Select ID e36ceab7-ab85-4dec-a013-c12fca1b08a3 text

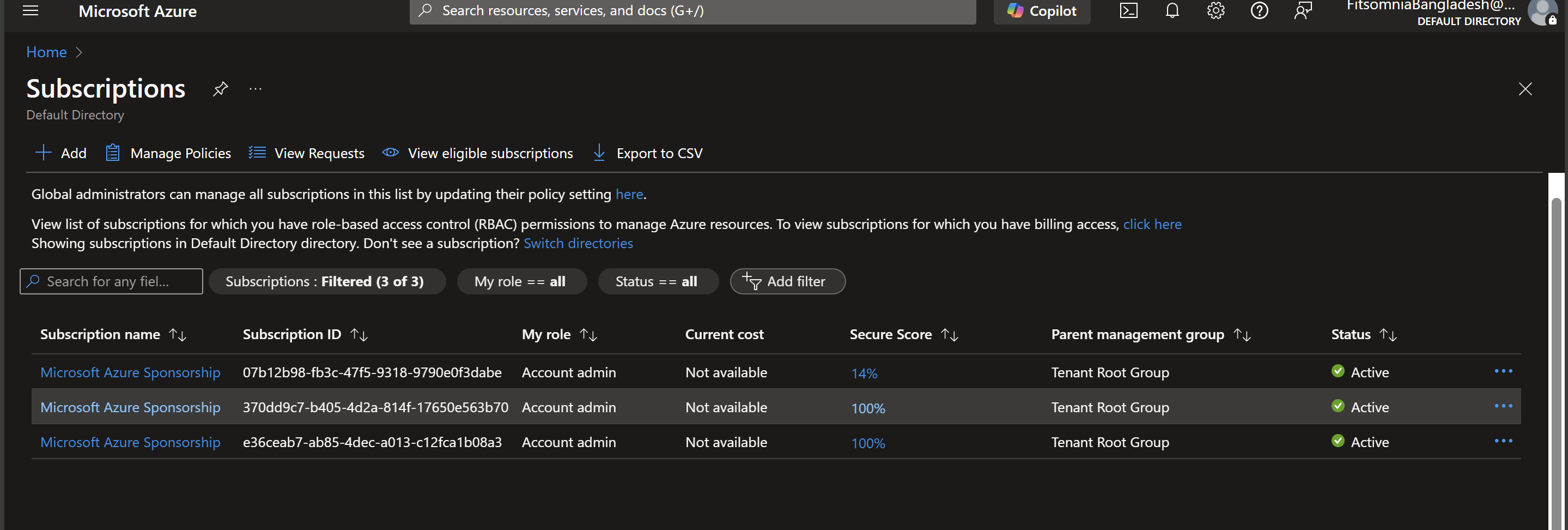(372, 442)
